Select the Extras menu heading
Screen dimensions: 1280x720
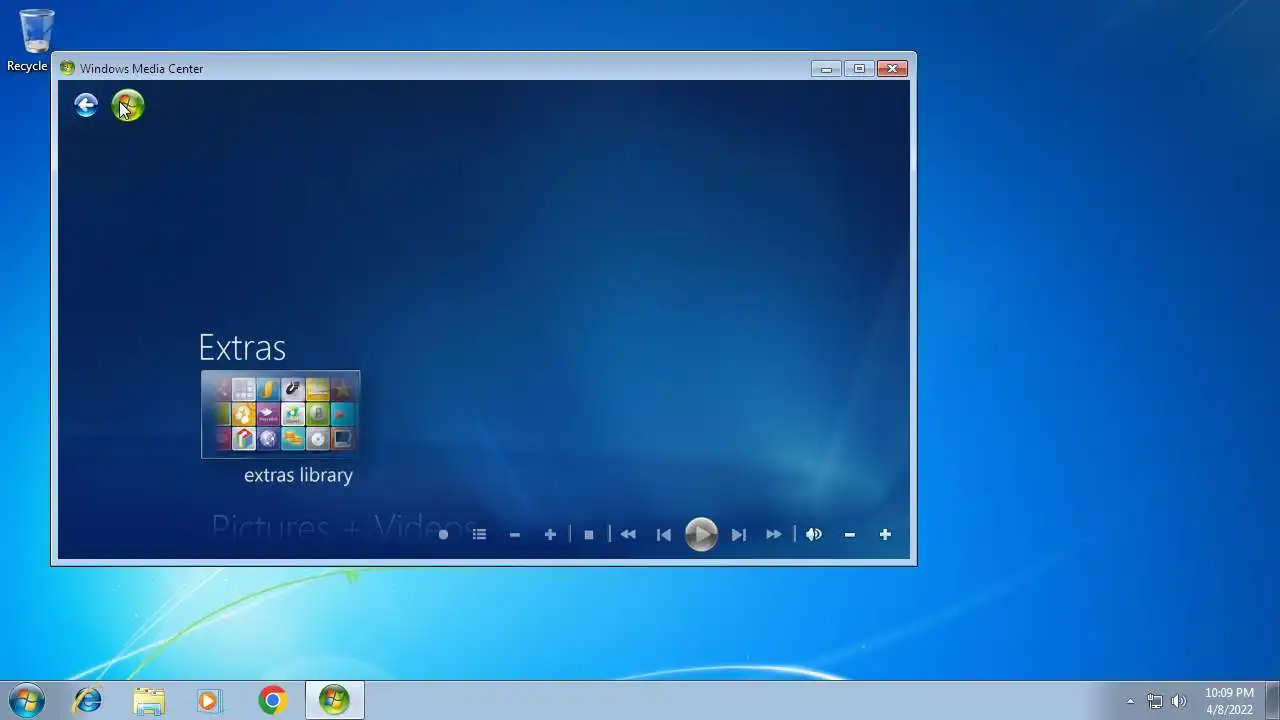pyautogui.click(x=242, y=348)
